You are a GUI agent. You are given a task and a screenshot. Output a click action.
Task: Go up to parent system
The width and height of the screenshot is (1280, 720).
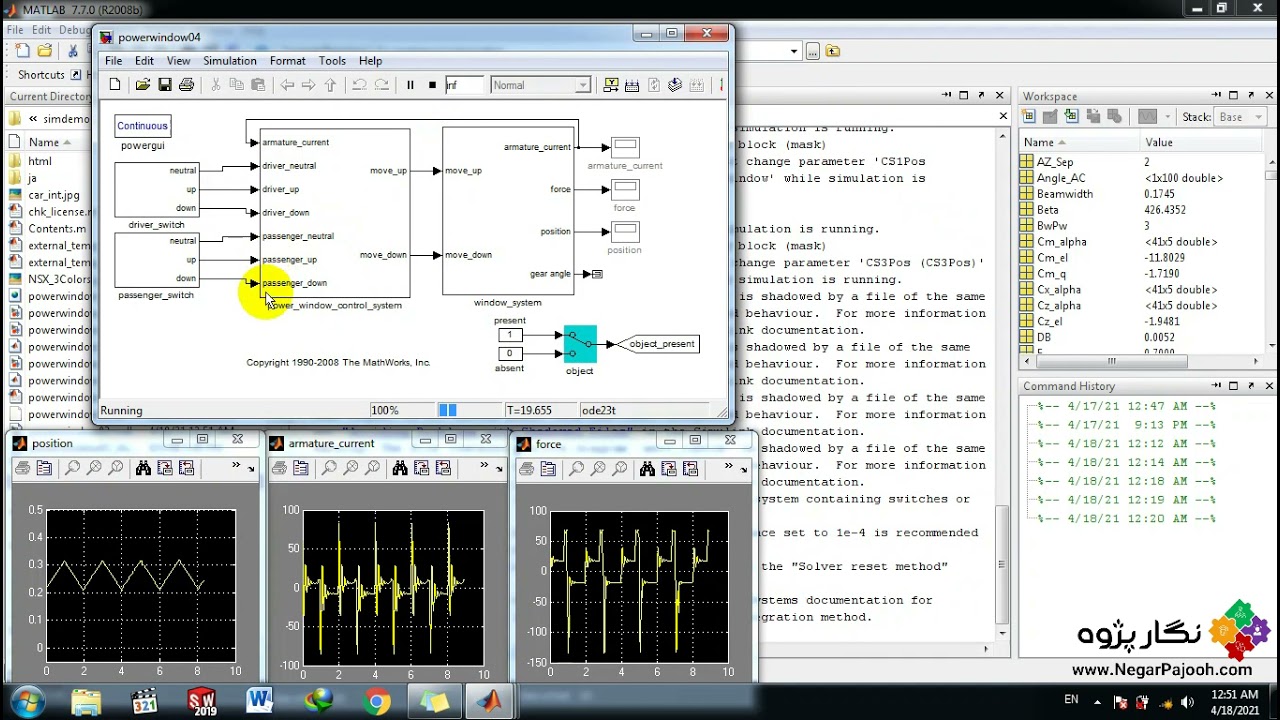click(330, 85)
